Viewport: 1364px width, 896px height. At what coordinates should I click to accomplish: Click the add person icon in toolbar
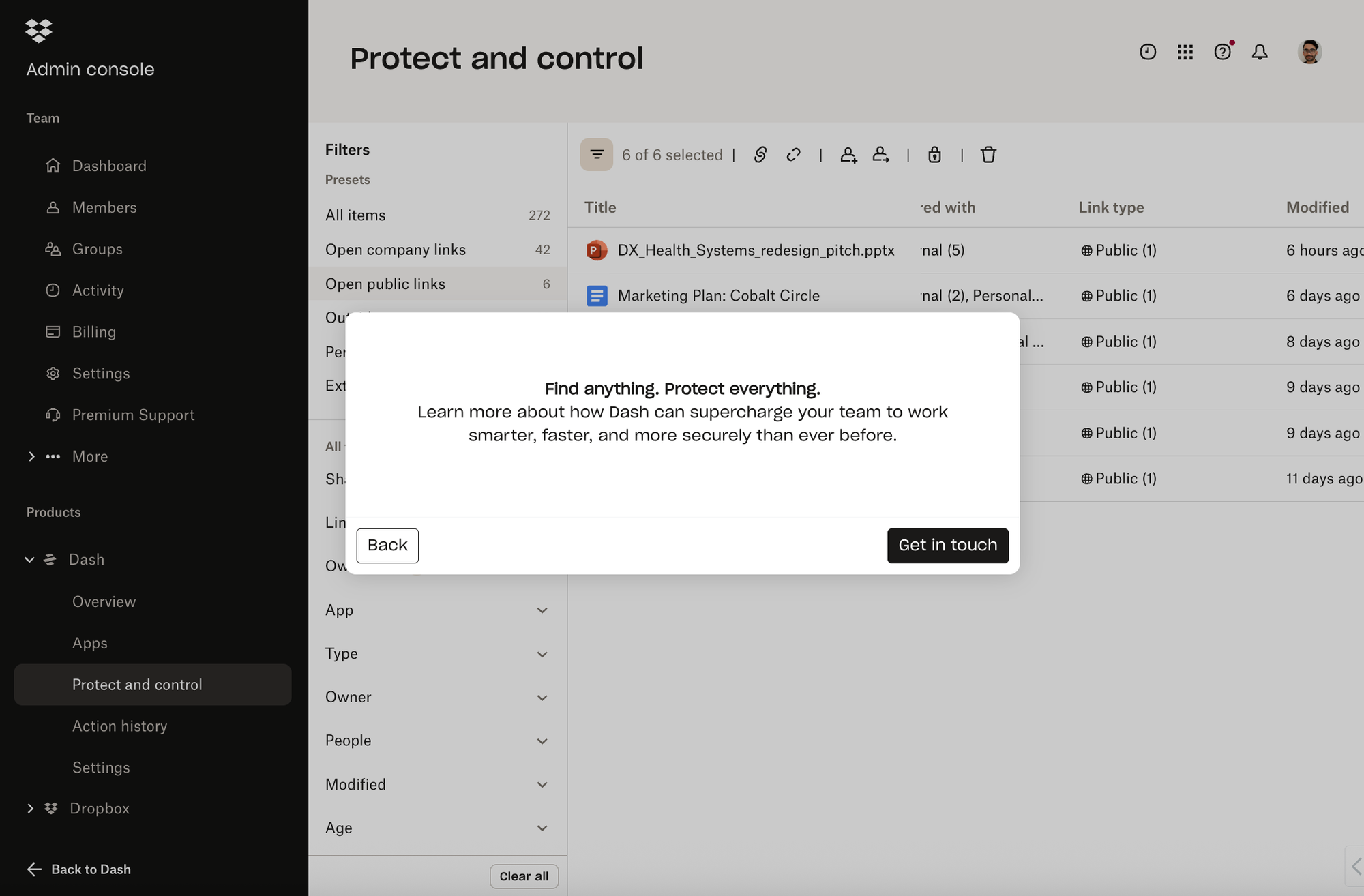[x=848, y=155]
